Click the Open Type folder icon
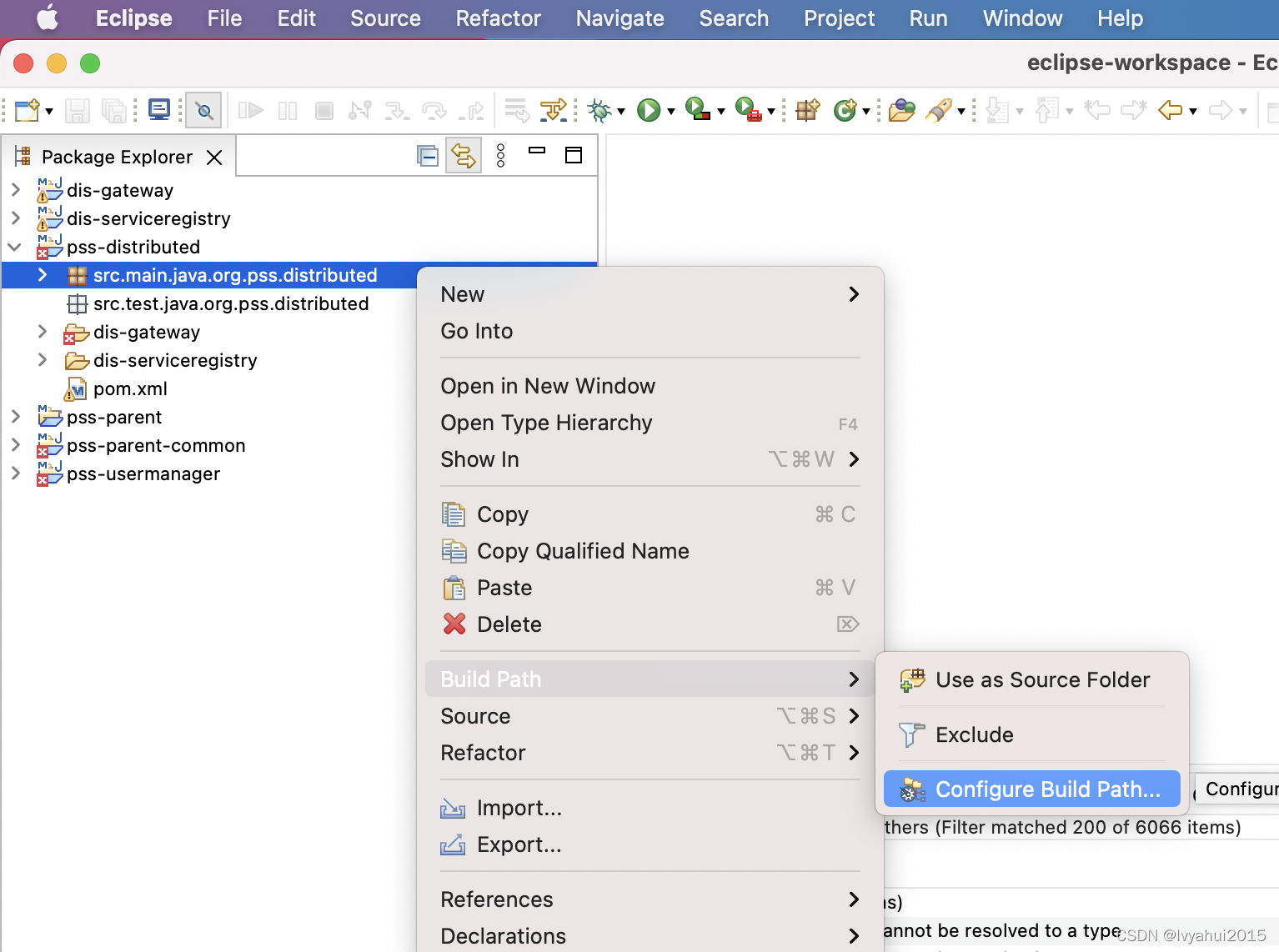The height and width of the screenshot is (952, 1279). pyautogui.click(x=901, y=110)
